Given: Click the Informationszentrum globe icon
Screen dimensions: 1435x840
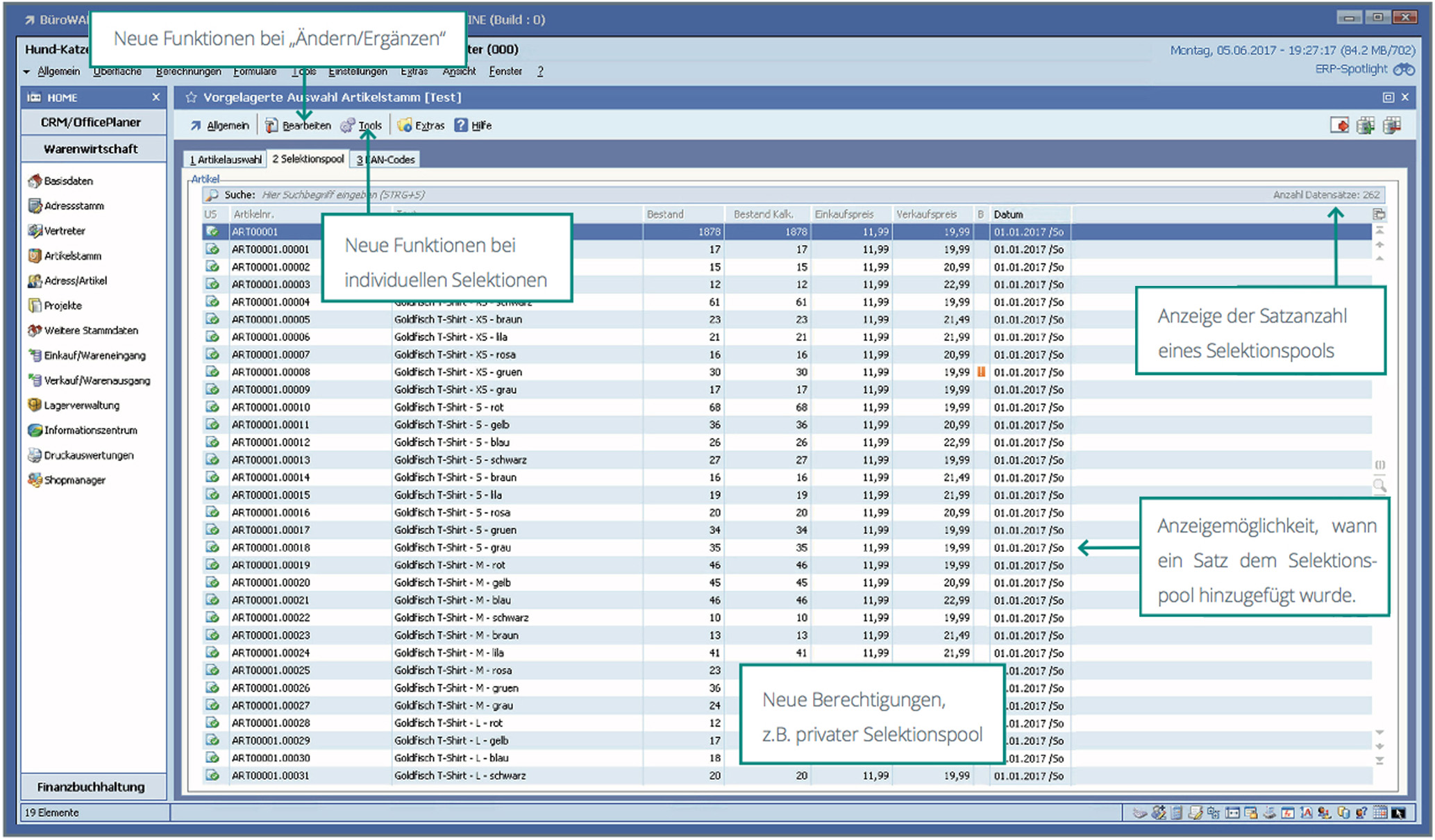Looking at the screenshot, I should pos(34,430).
